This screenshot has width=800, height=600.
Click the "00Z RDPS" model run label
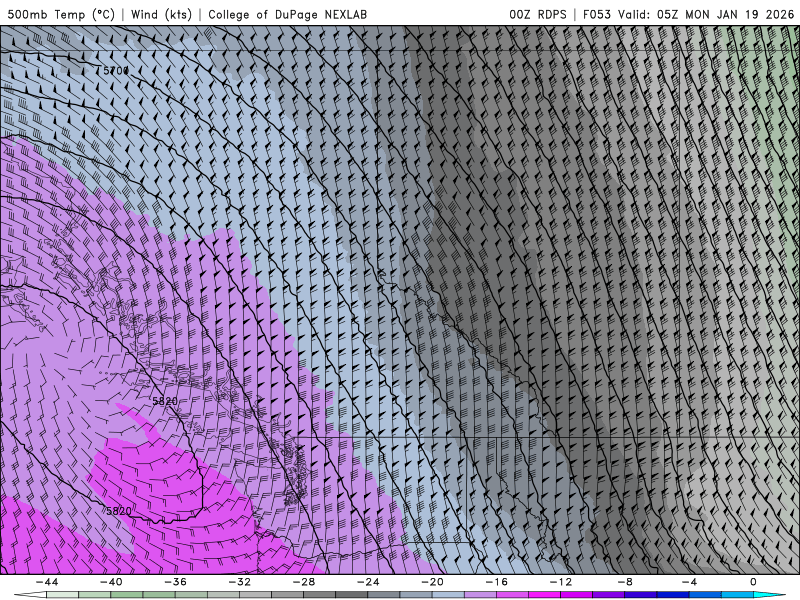tap(538, 14)
